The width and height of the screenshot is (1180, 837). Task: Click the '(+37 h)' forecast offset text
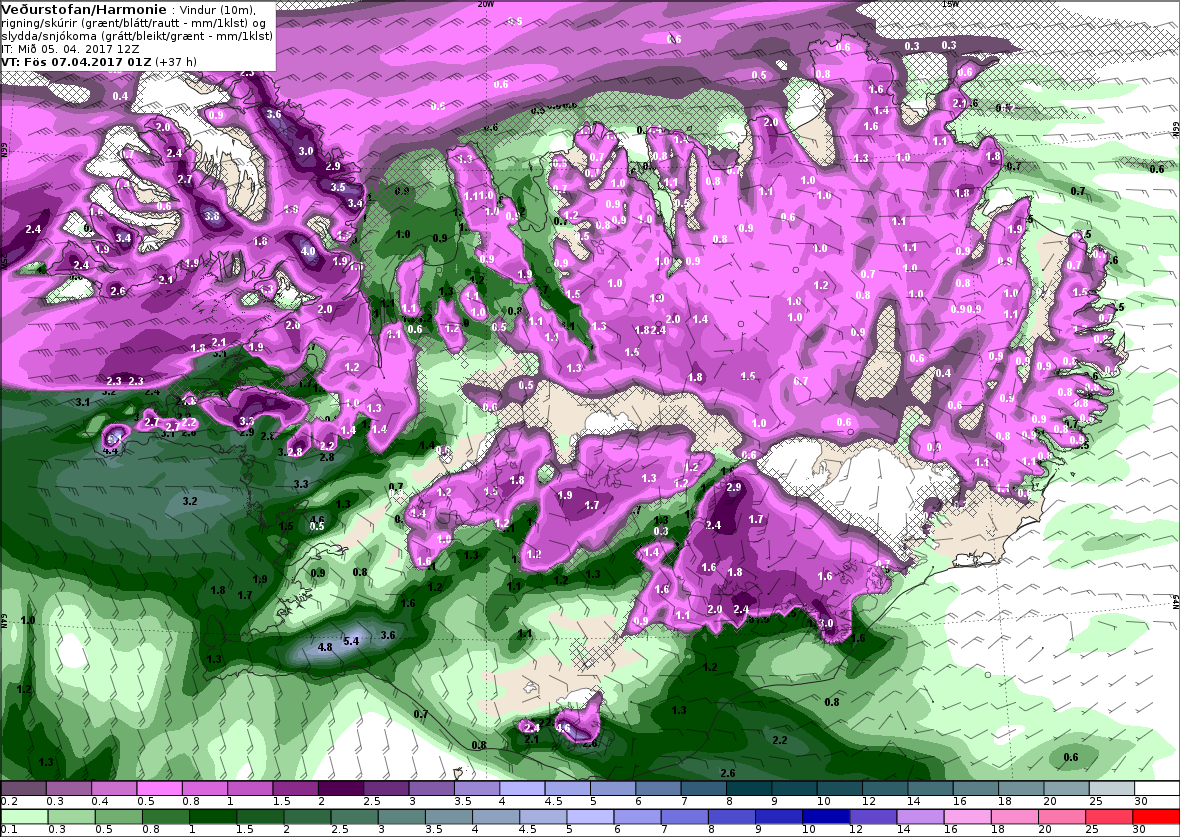(176, 62)
